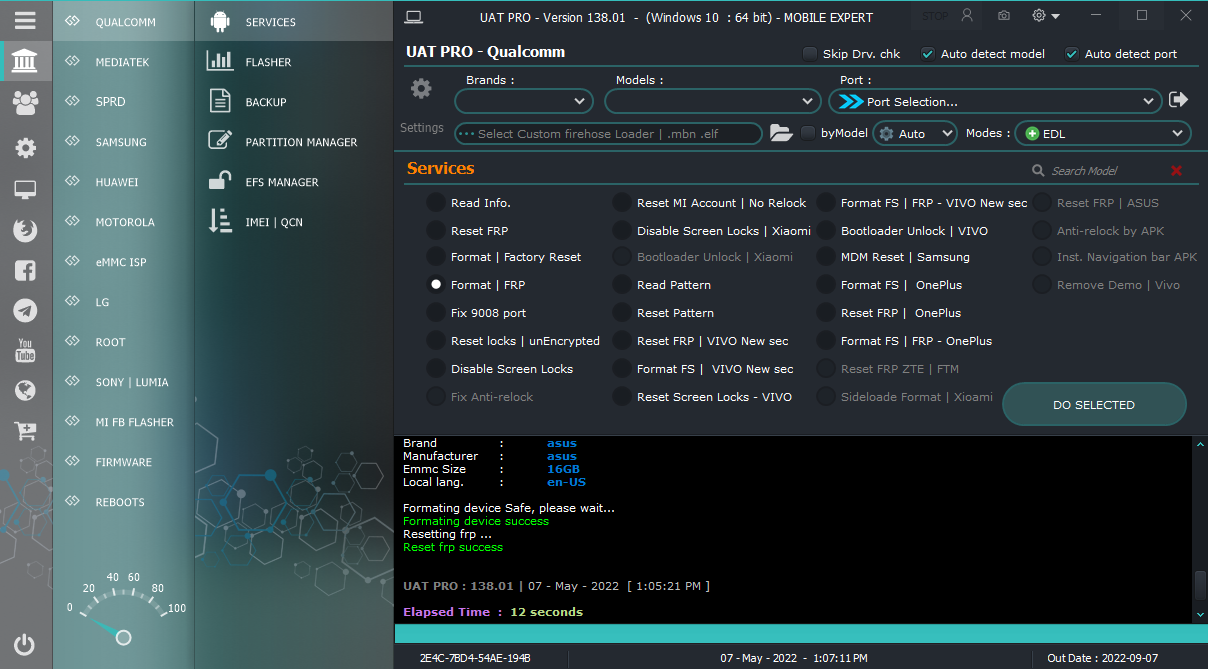Select the Motorola module

tap(124, 222)
